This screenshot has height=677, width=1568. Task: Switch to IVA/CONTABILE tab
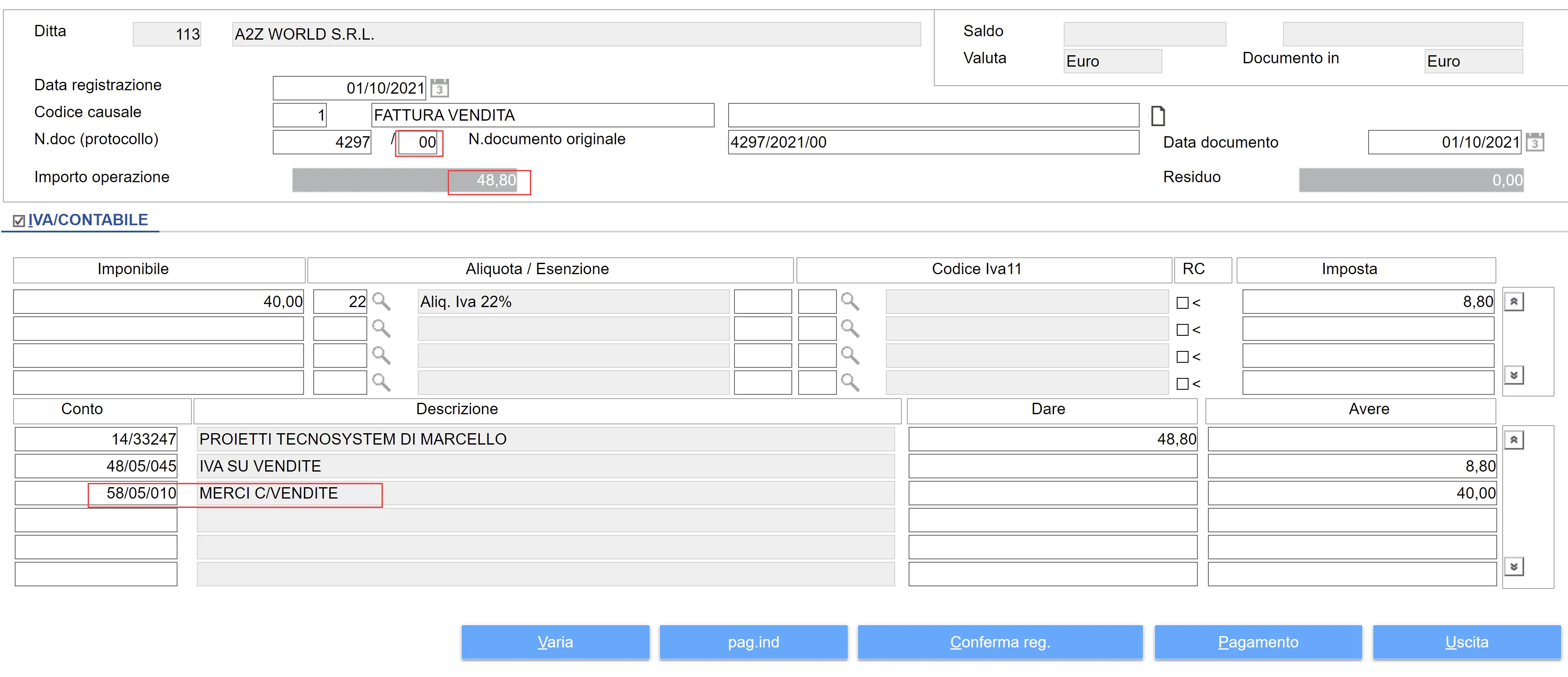88,220
